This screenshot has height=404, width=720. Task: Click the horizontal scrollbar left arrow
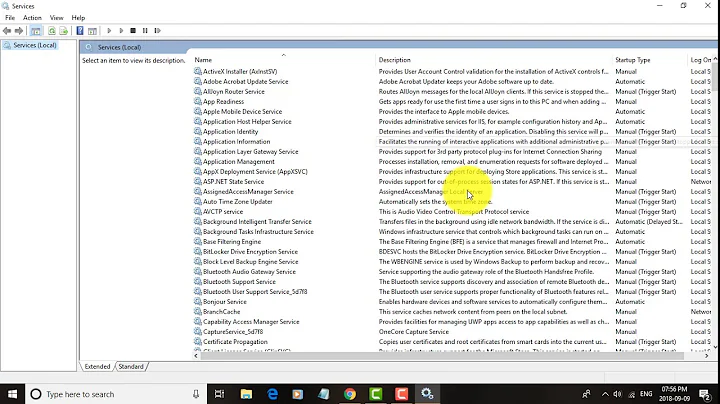[197, 356]
